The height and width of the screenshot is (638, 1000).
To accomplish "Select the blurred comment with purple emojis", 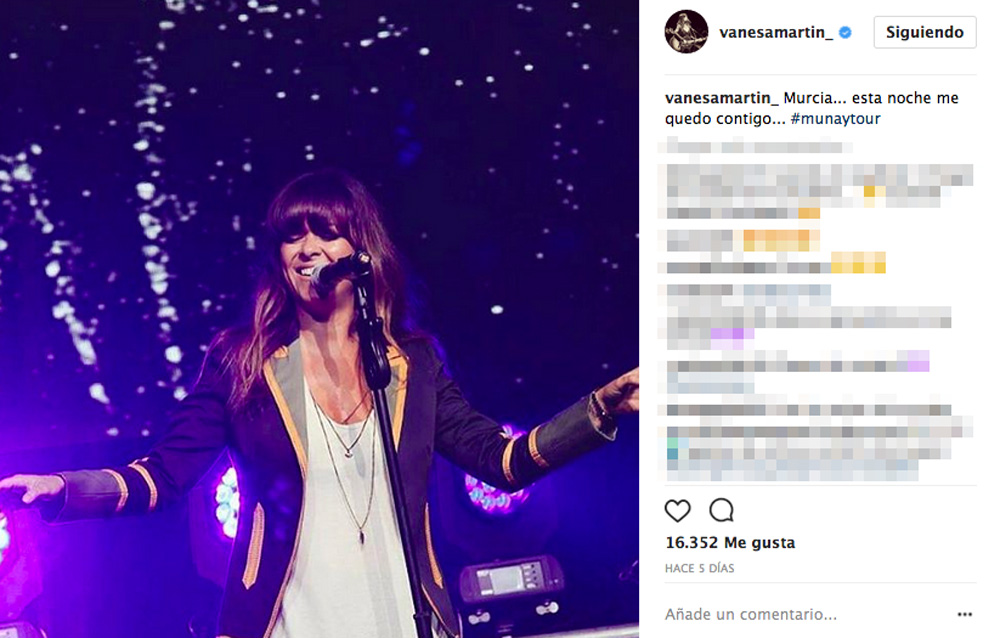I will coord(810,317).
